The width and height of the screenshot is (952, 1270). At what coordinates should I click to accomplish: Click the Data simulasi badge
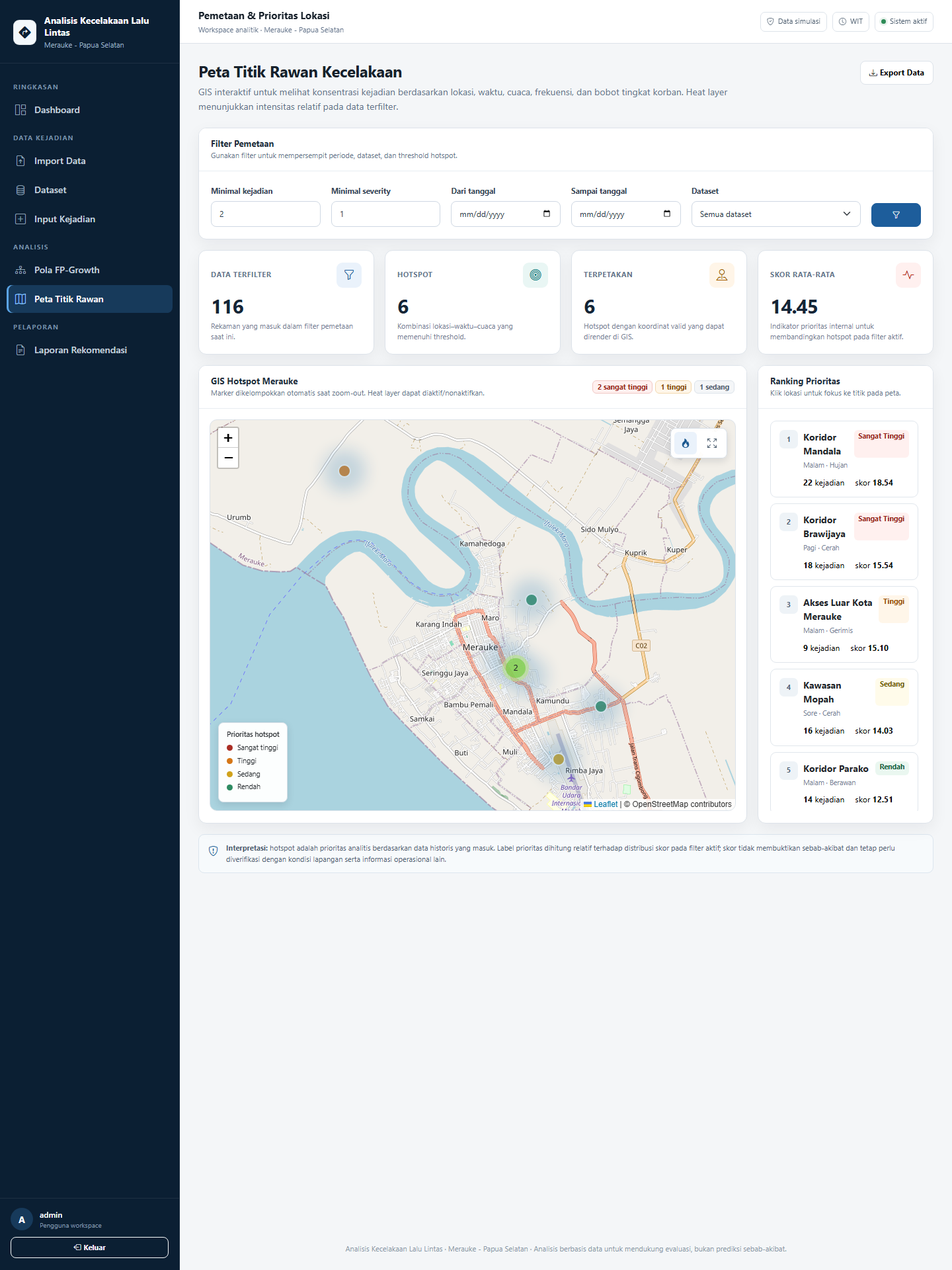pos(793,21)
